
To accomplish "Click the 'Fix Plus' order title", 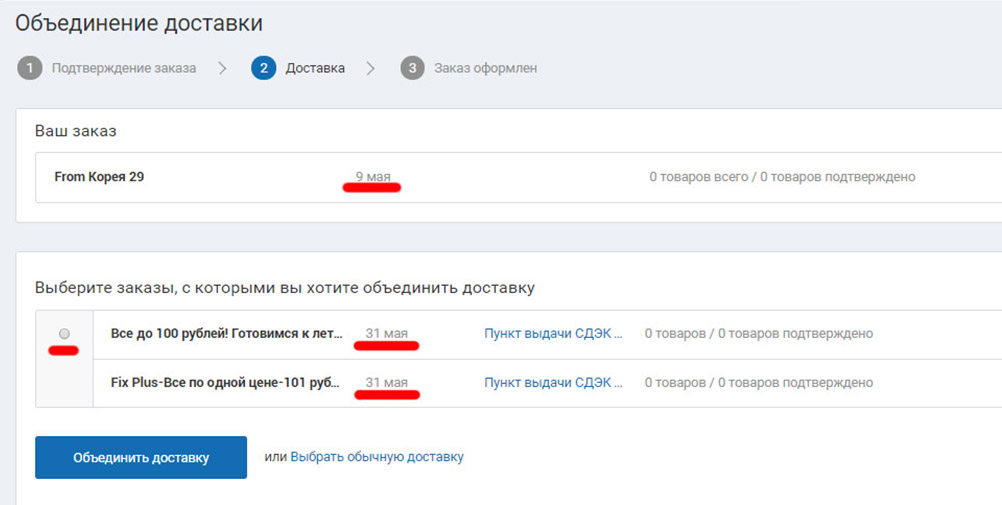I will click(226, 383).
